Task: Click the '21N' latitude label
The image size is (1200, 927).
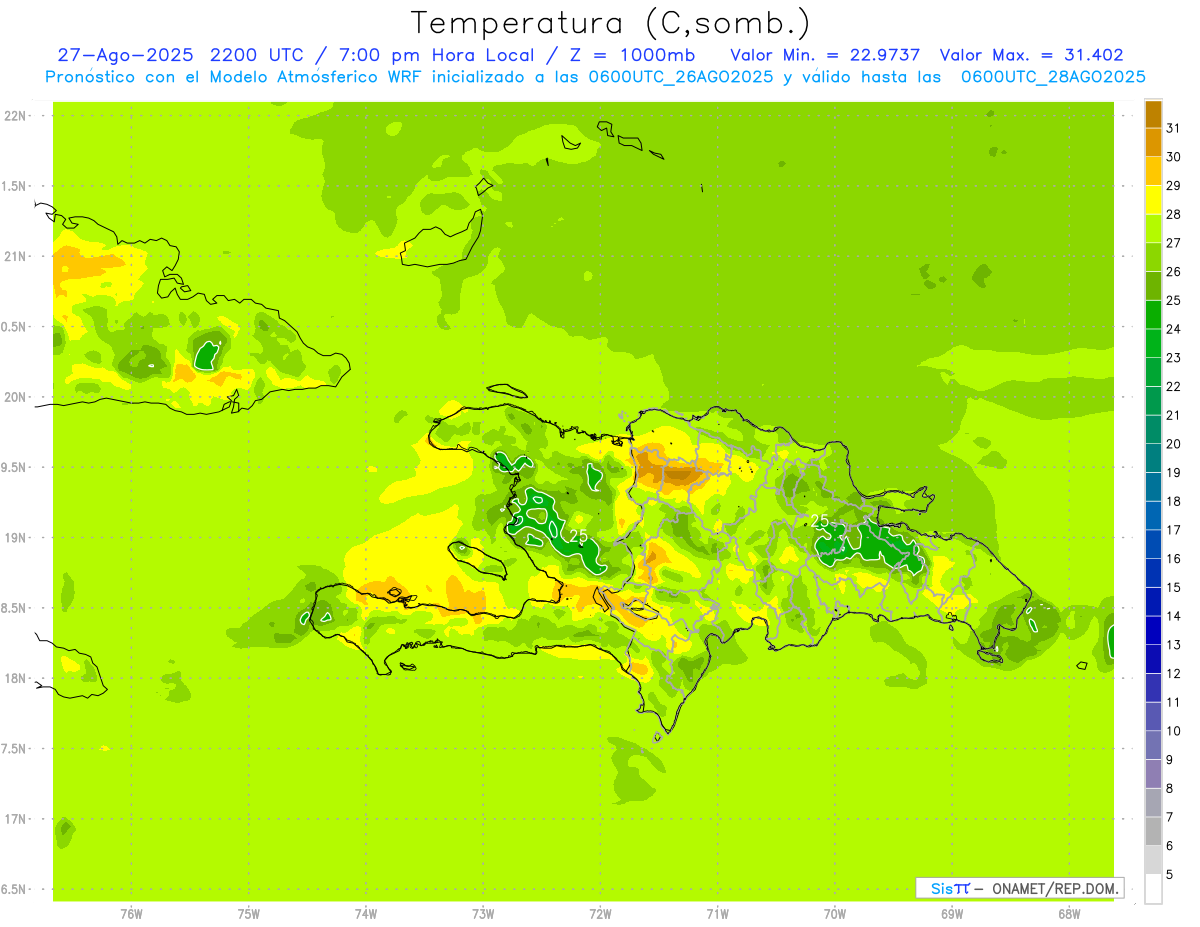Action: (14, 257)
